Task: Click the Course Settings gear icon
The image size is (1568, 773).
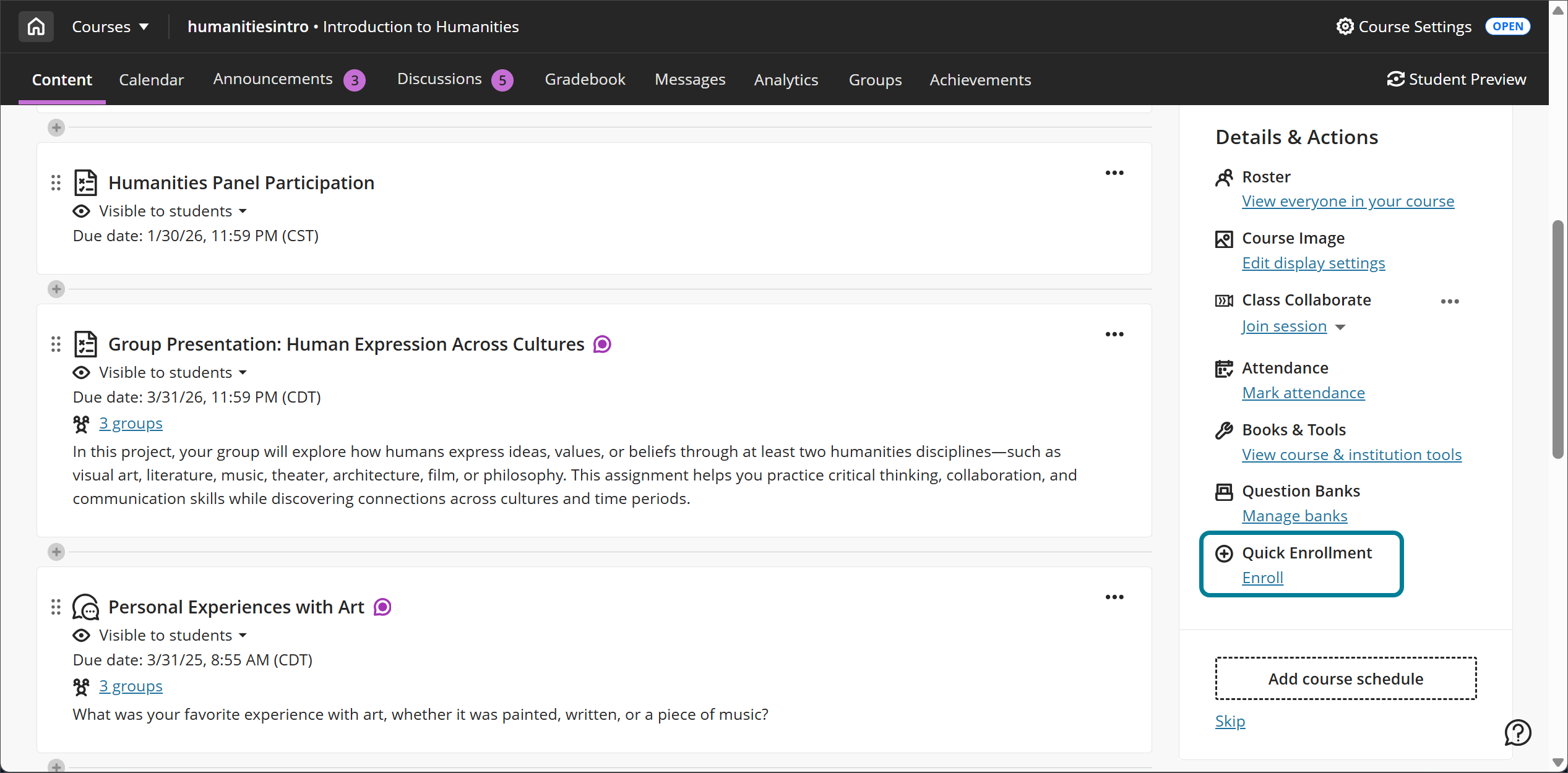Action: point(1345,26)
